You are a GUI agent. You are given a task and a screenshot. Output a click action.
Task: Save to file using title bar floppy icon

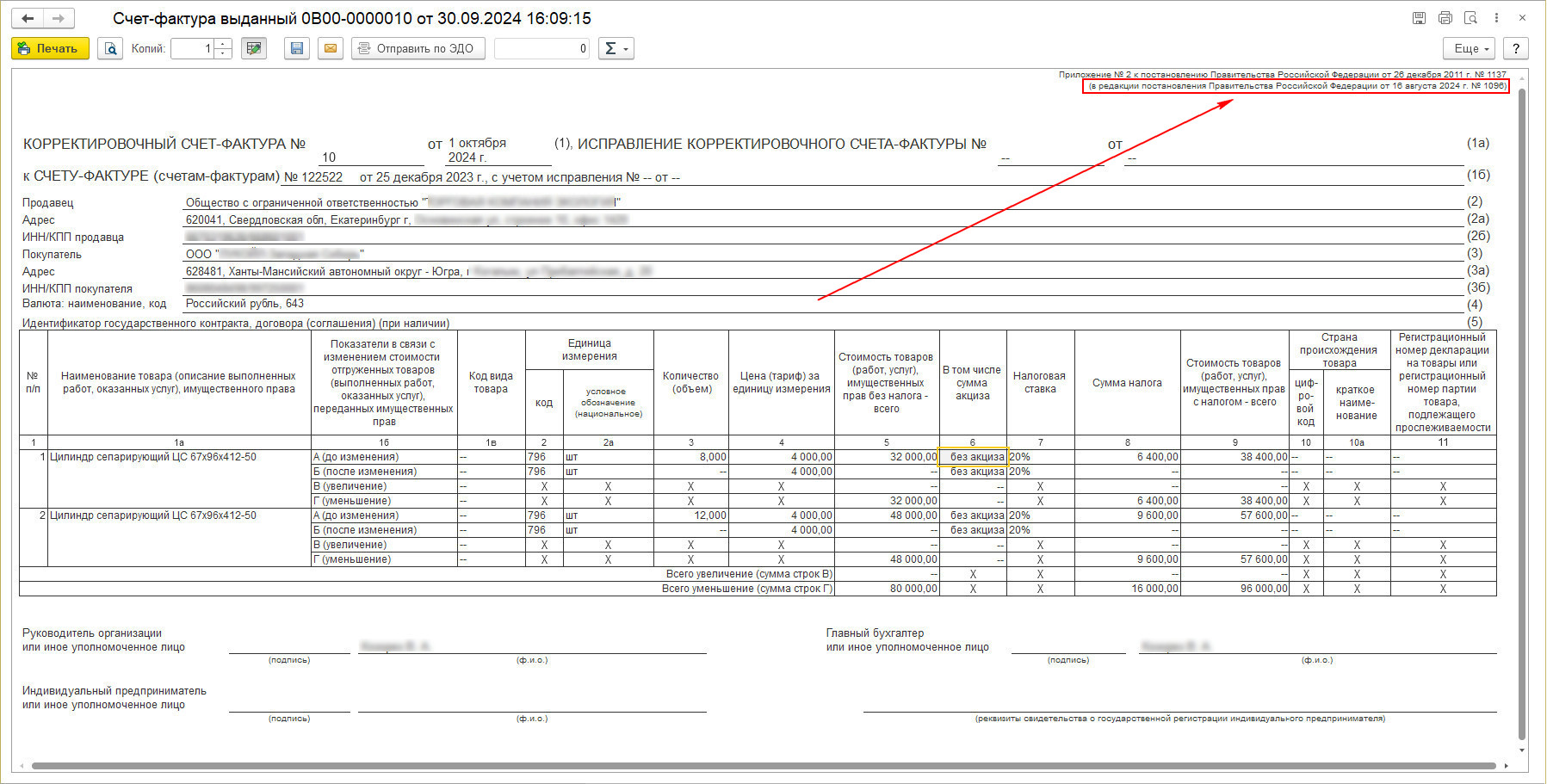click(x=1419, y=18)
